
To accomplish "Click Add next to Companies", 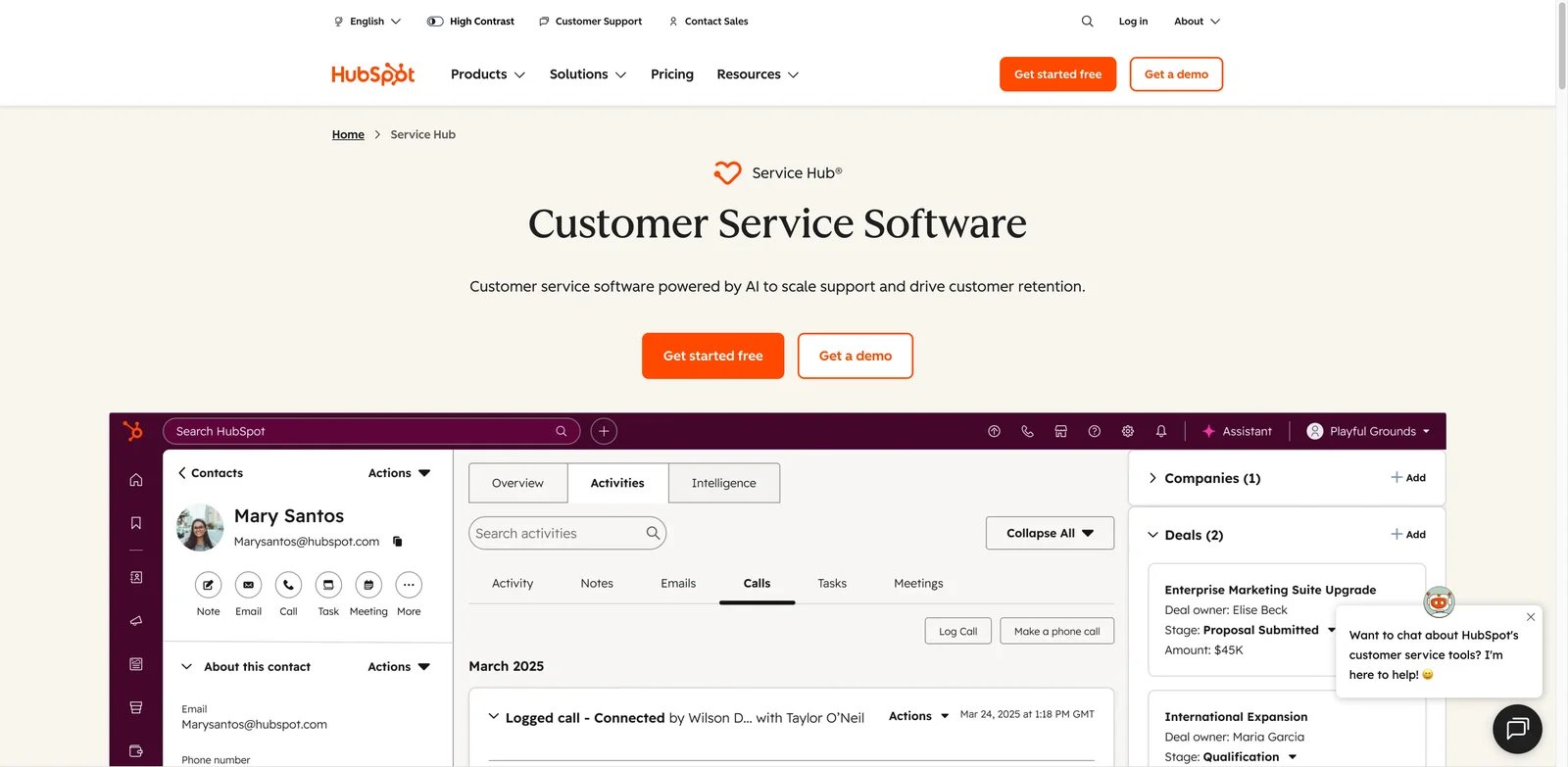I will point(1408,478).
